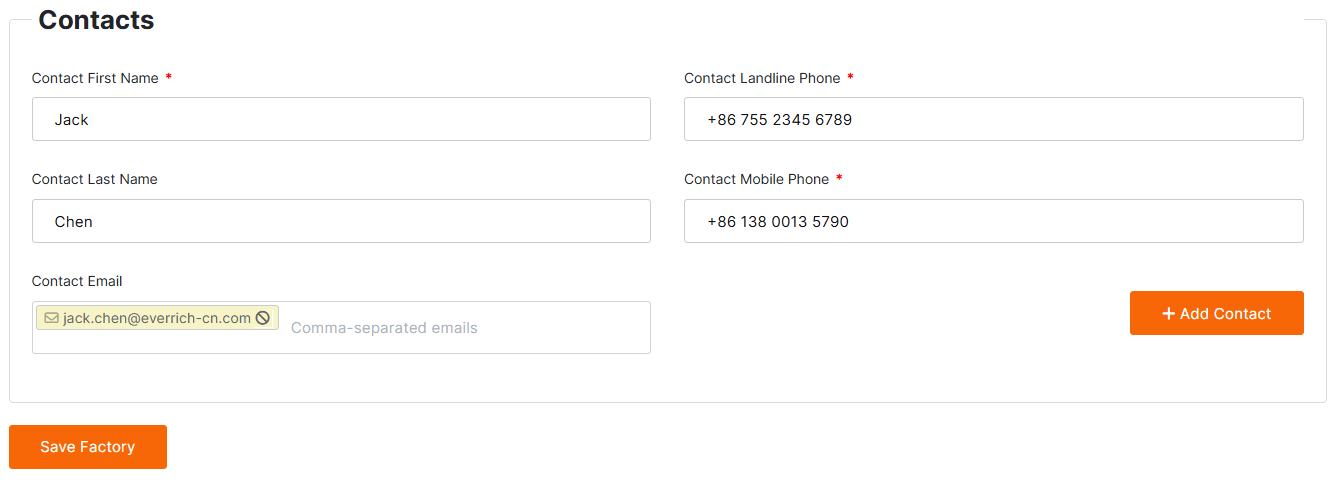Click the Add Contact button label
This screenshot has height=493, width=1335.
(x=1225, y=314)
